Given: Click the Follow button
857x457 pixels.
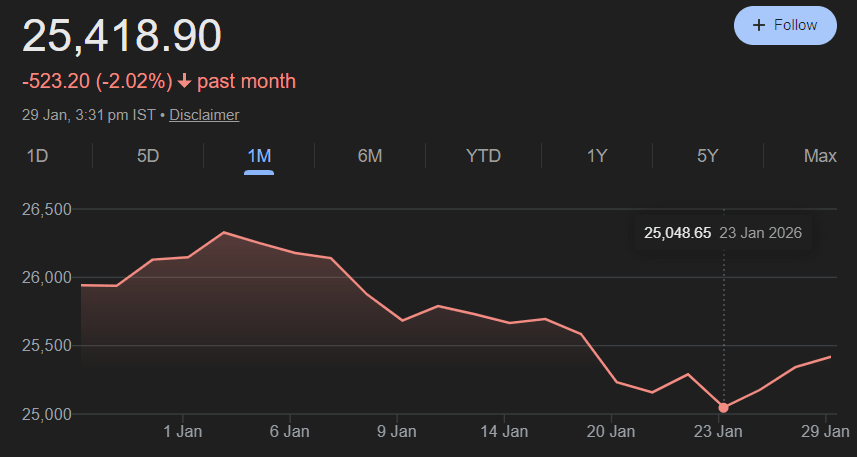Looking at the screenshot, I should point(785,25).
